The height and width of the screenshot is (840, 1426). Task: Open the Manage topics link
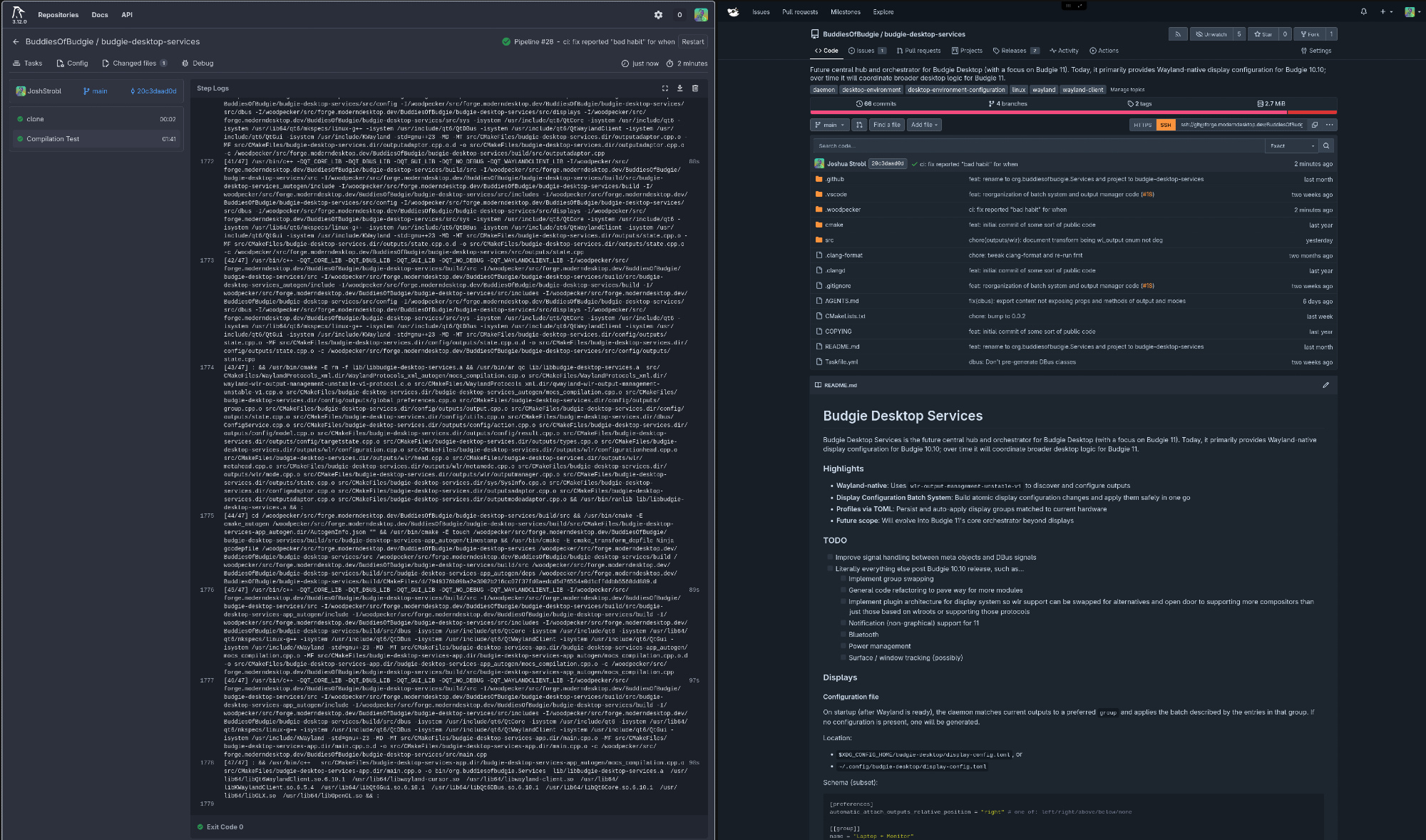[1127, 90]
